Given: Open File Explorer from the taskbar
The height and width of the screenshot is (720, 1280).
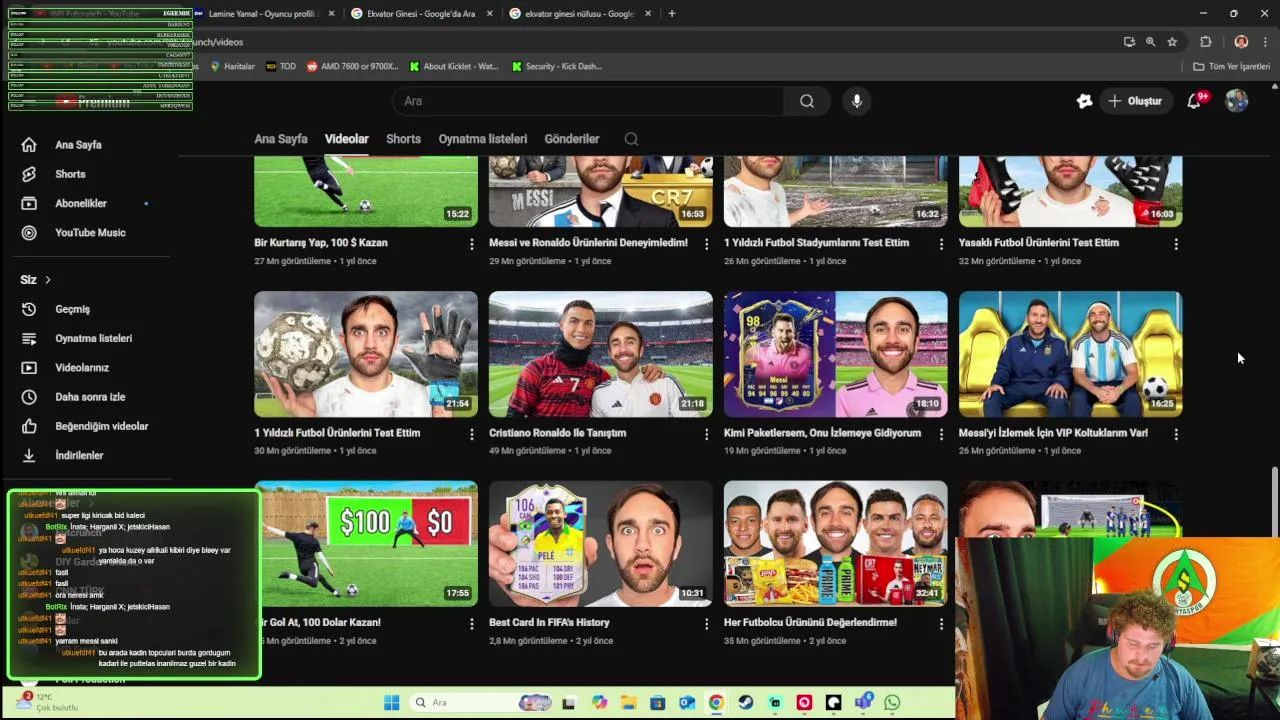Looking at the screenshot, I should (x=628, y=702).
